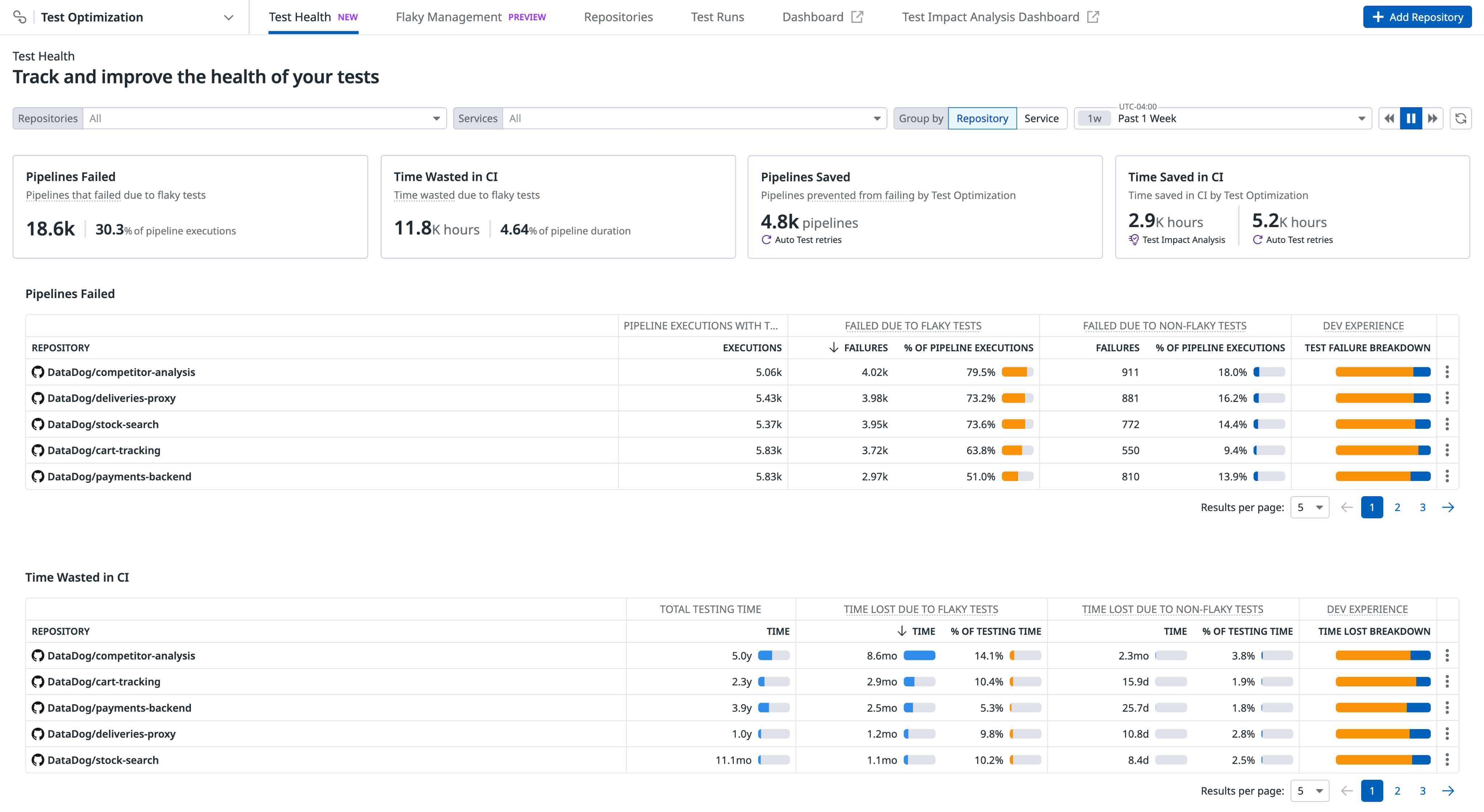
Task: Click the refresh data icon
Action: point(1460,118)
